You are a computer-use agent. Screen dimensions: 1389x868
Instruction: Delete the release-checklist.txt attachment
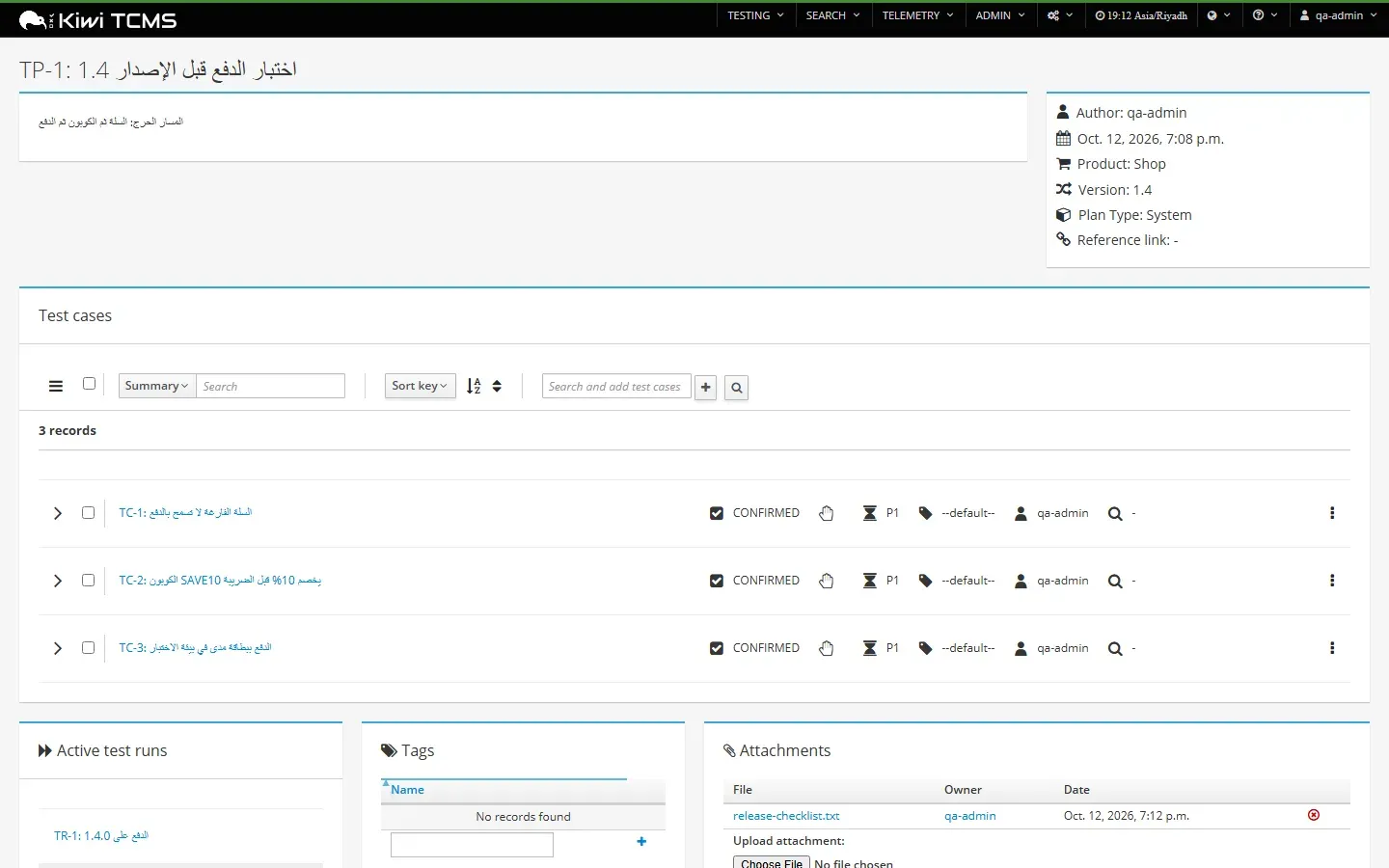click(1314, 815)
